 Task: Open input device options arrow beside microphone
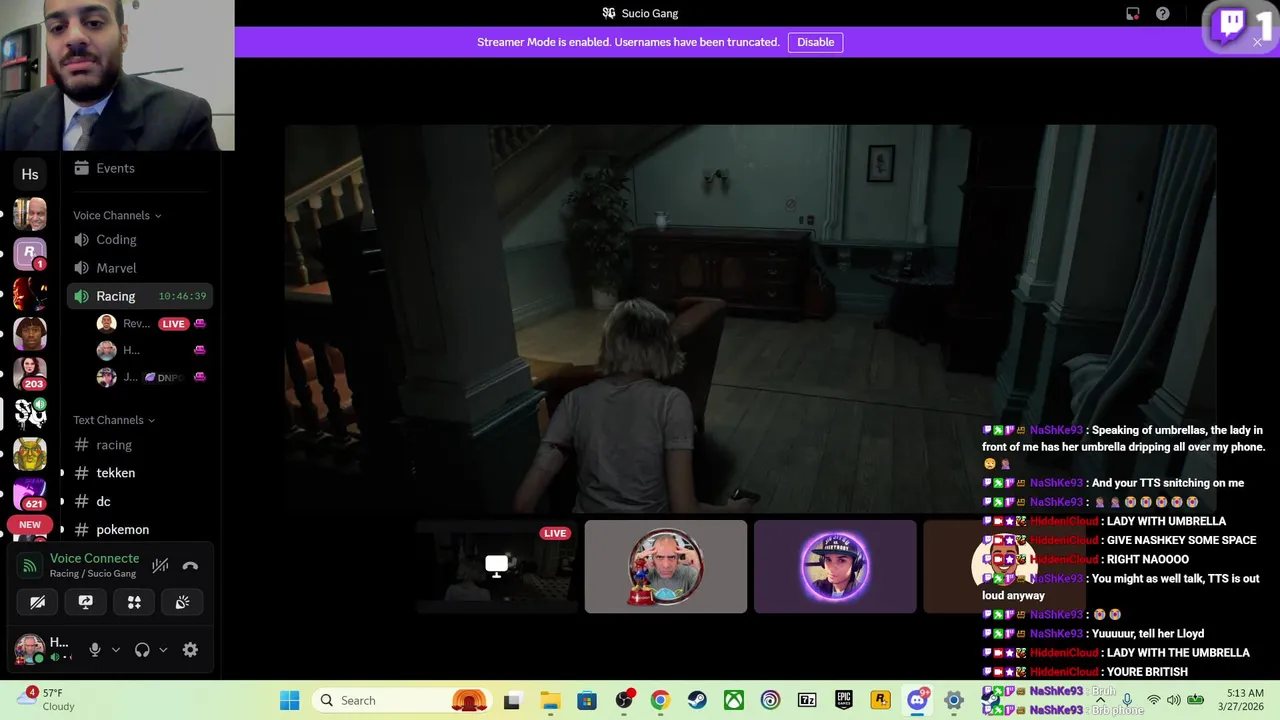coord(116,650)
